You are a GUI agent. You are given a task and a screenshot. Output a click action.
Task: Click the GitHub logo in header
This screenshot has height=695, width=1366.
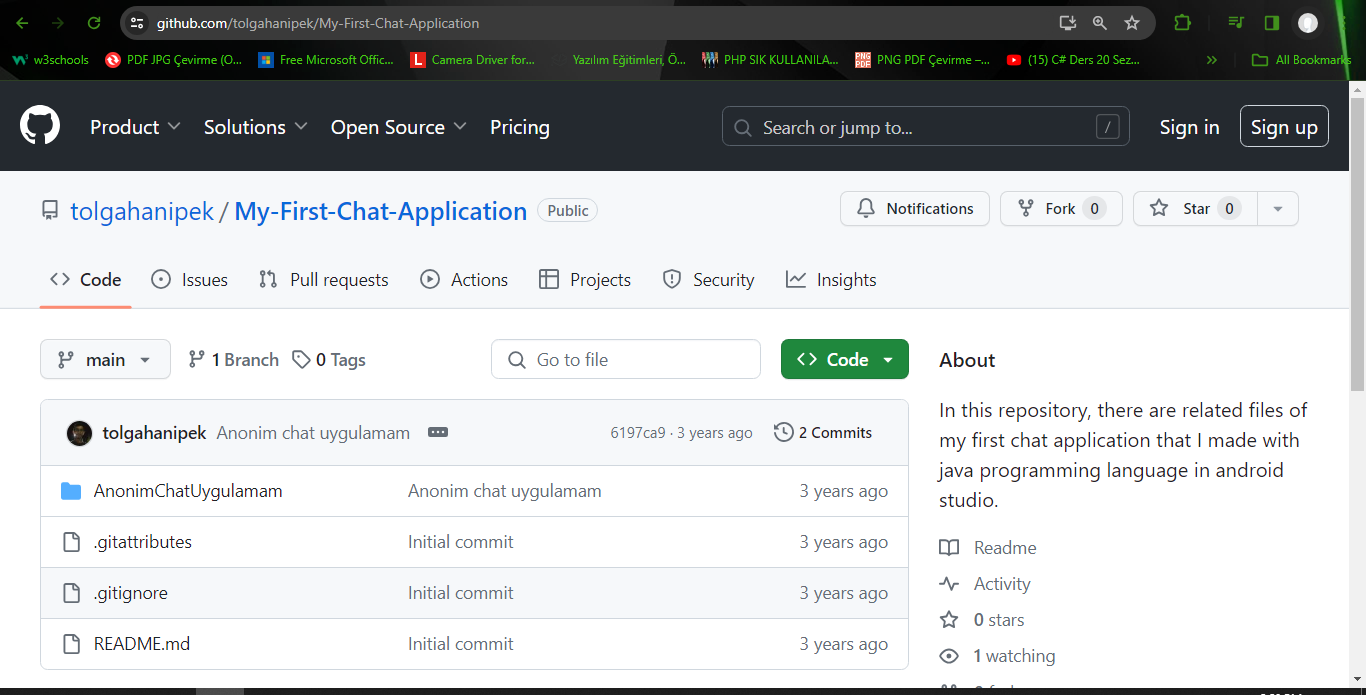(40, 127)
